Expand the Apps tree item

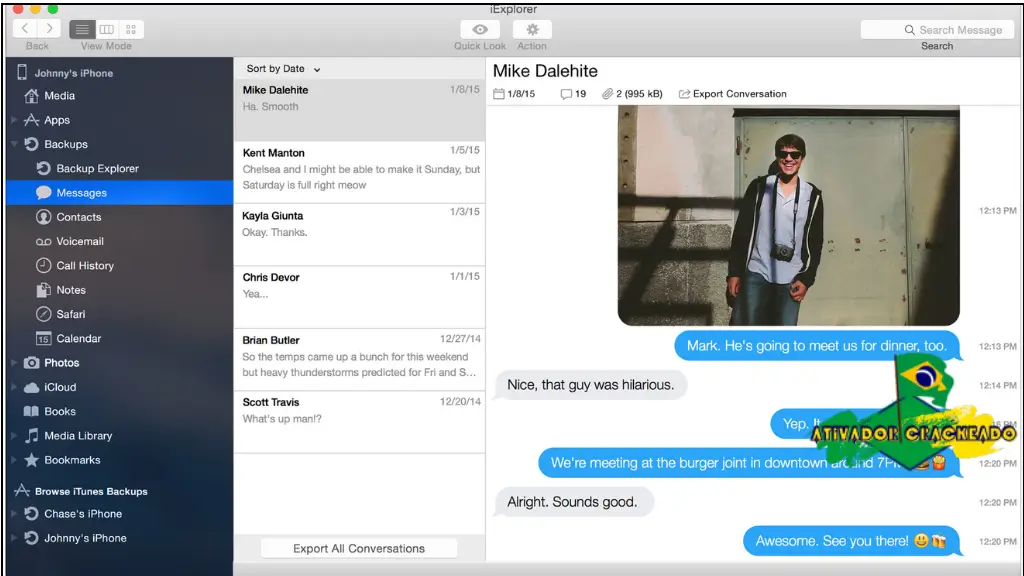(14, 120)
